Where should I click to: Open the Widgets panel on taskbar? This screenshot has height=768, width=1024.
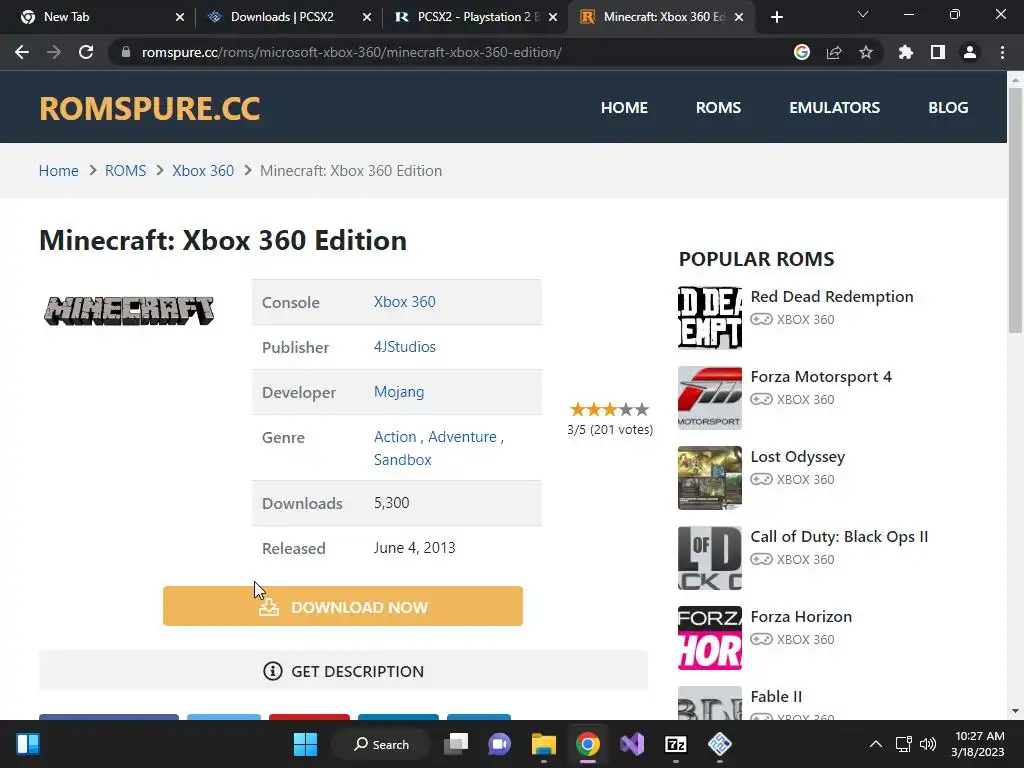(x=28, y=744)
